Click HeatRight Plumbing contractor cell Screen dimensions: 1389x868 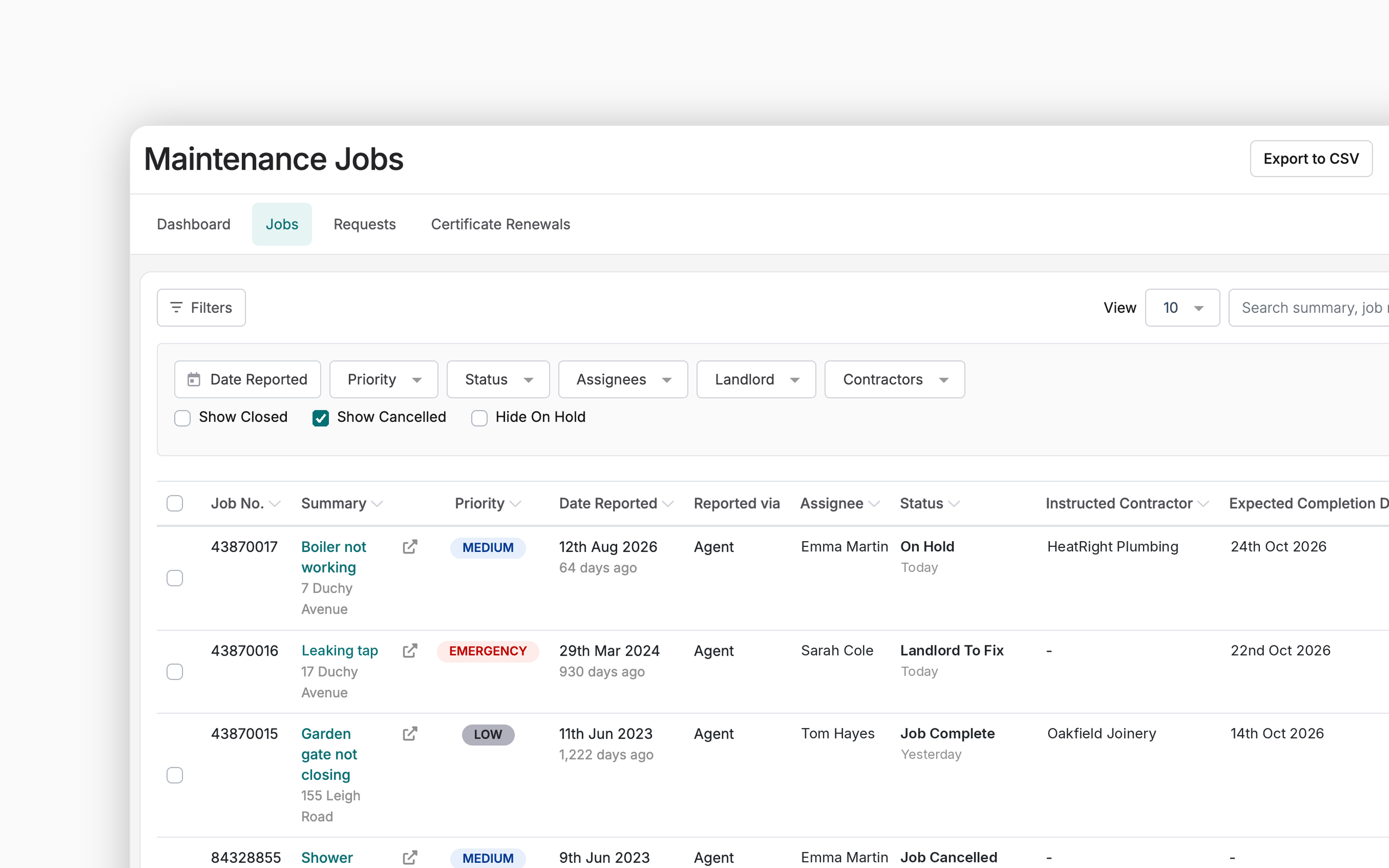point(1113,546)
